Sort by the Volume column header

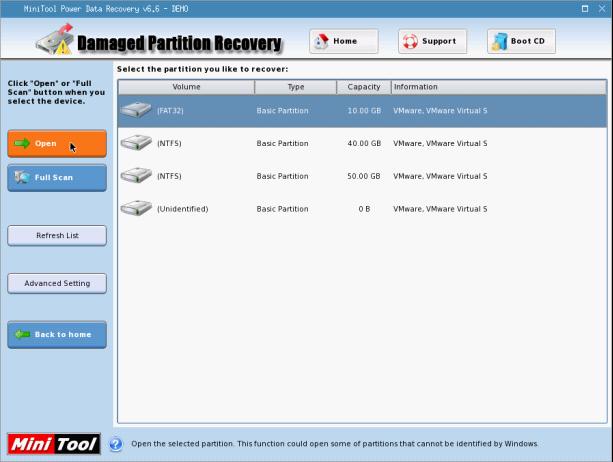pos(186,87)
